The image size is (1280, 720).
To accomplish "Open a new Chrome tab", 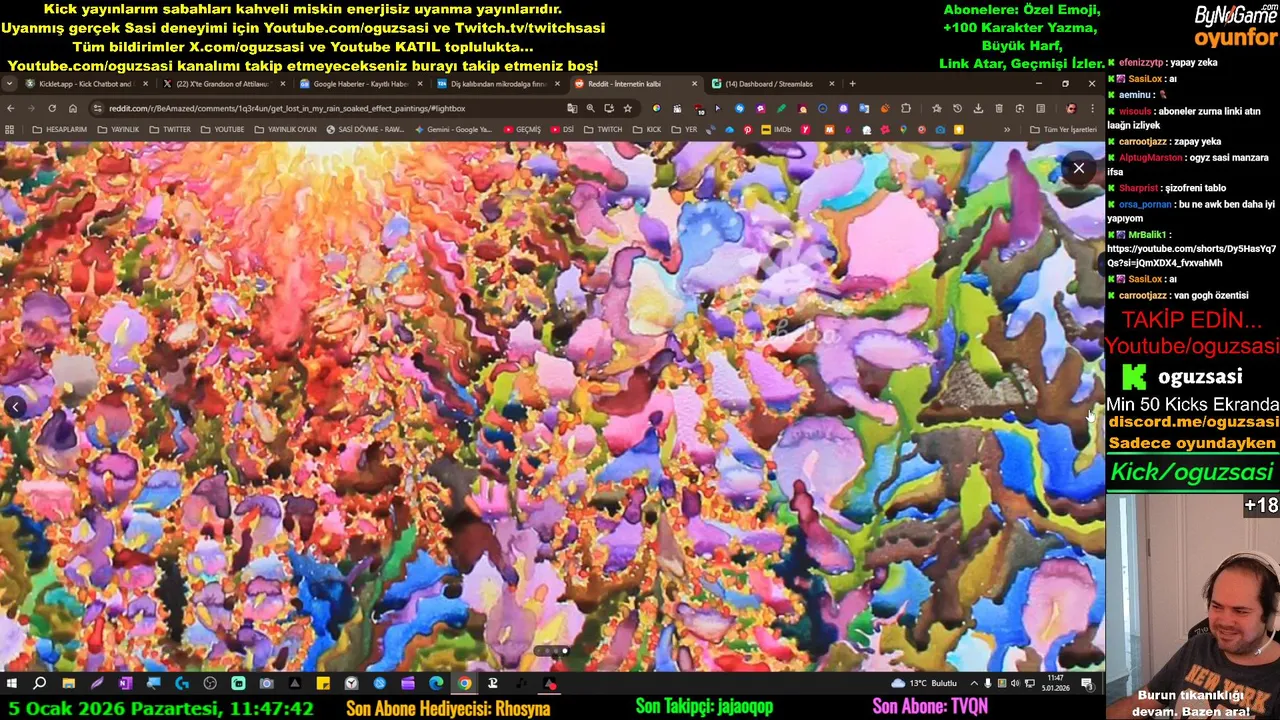I will click(x=852, y=84).
